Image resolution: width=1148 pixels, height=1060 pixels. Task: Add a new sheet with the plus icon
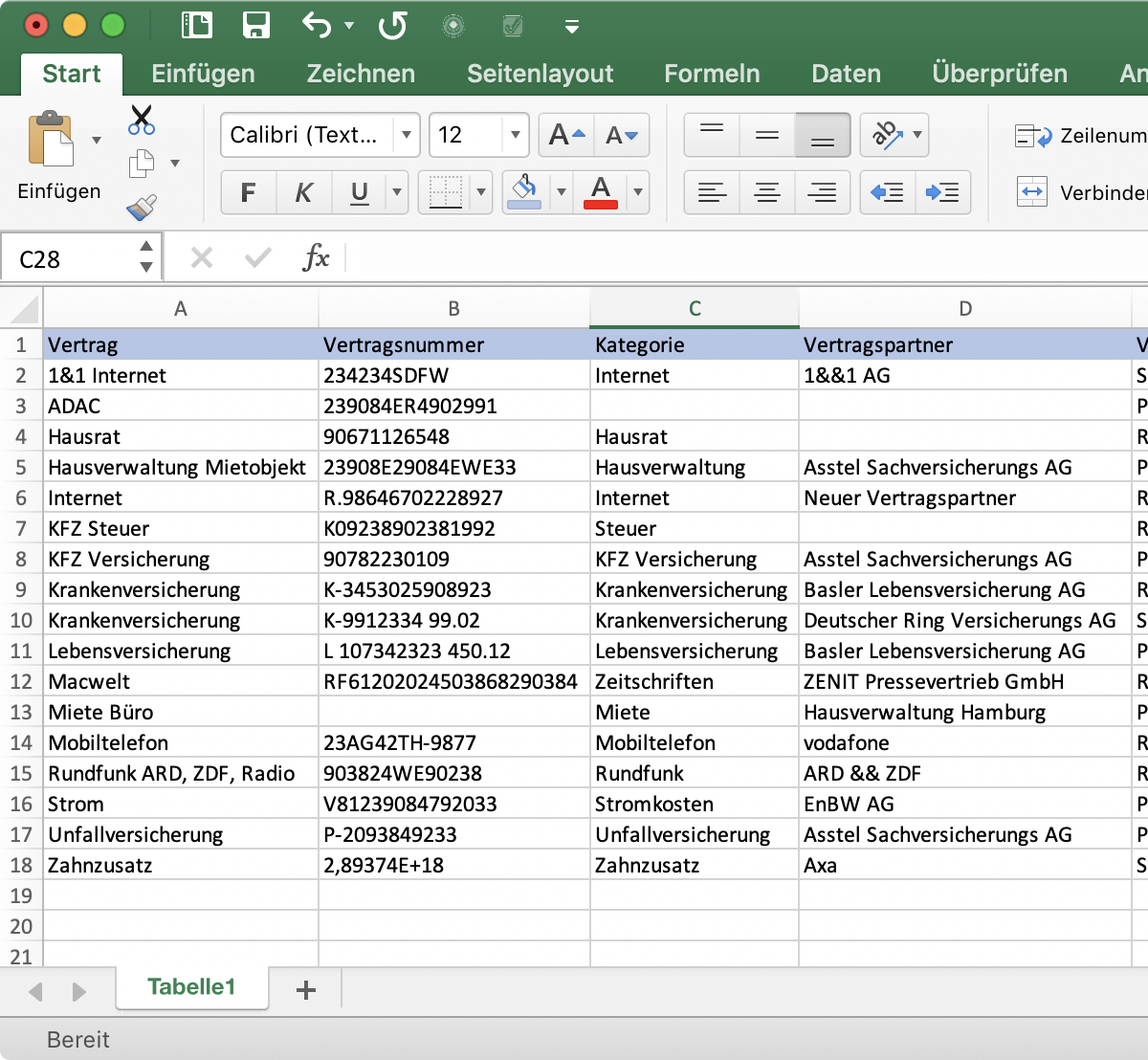tap(306, 990)
